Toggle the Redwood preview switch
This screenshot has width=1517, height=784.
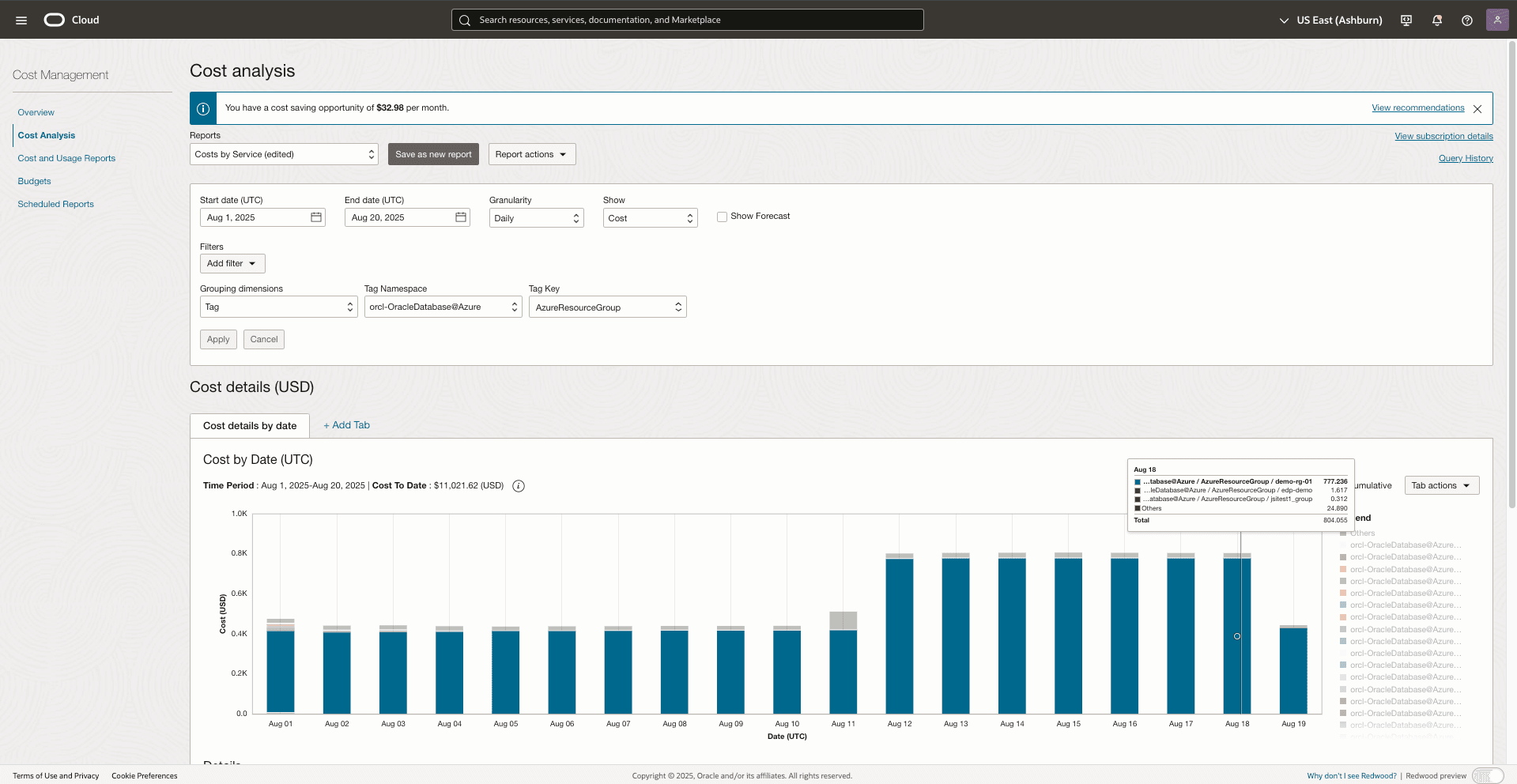pos(1488,776)
